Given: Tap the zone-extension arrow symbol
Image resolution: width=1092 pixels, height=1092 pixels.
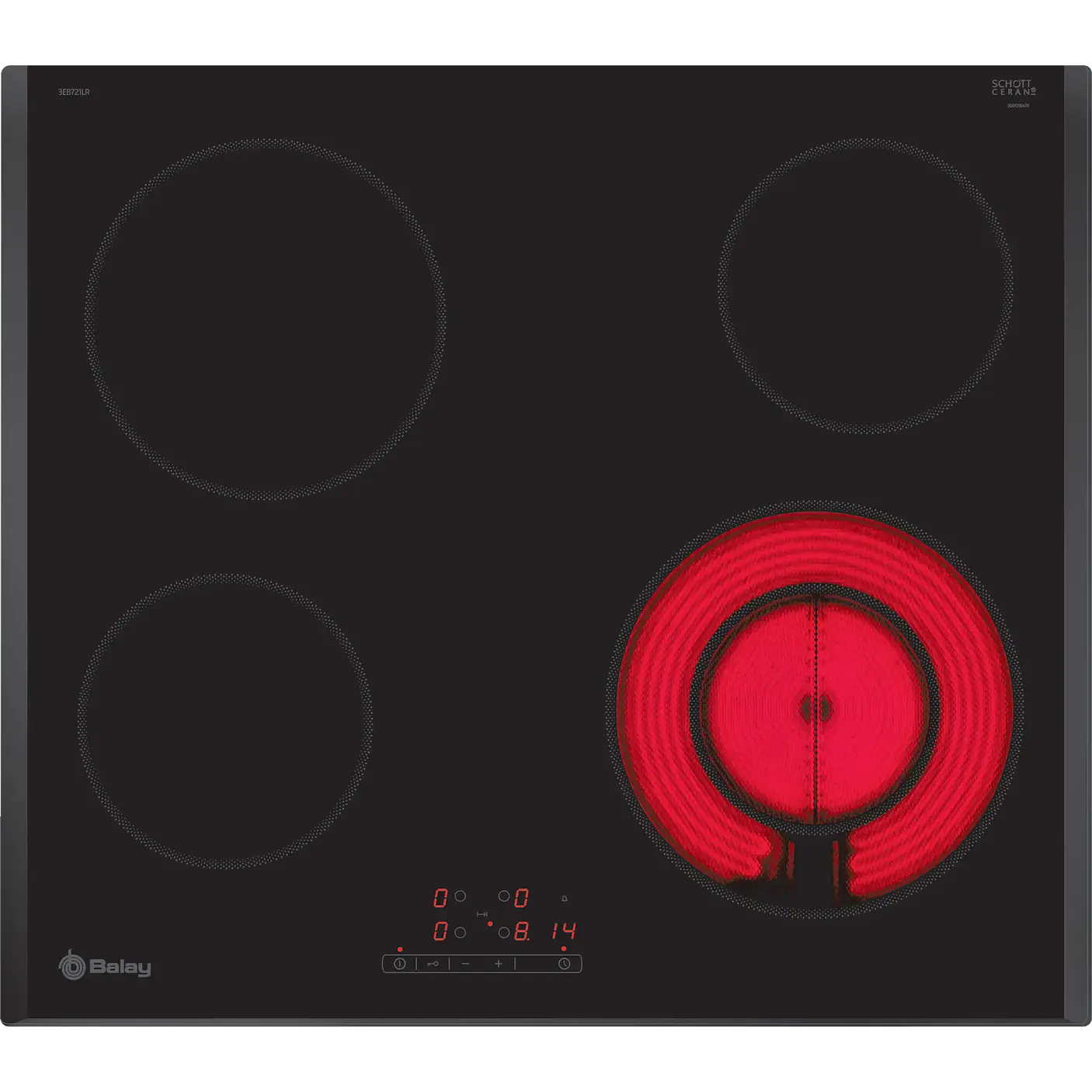Looking at the screenshot, I should (x=482, y=914).
